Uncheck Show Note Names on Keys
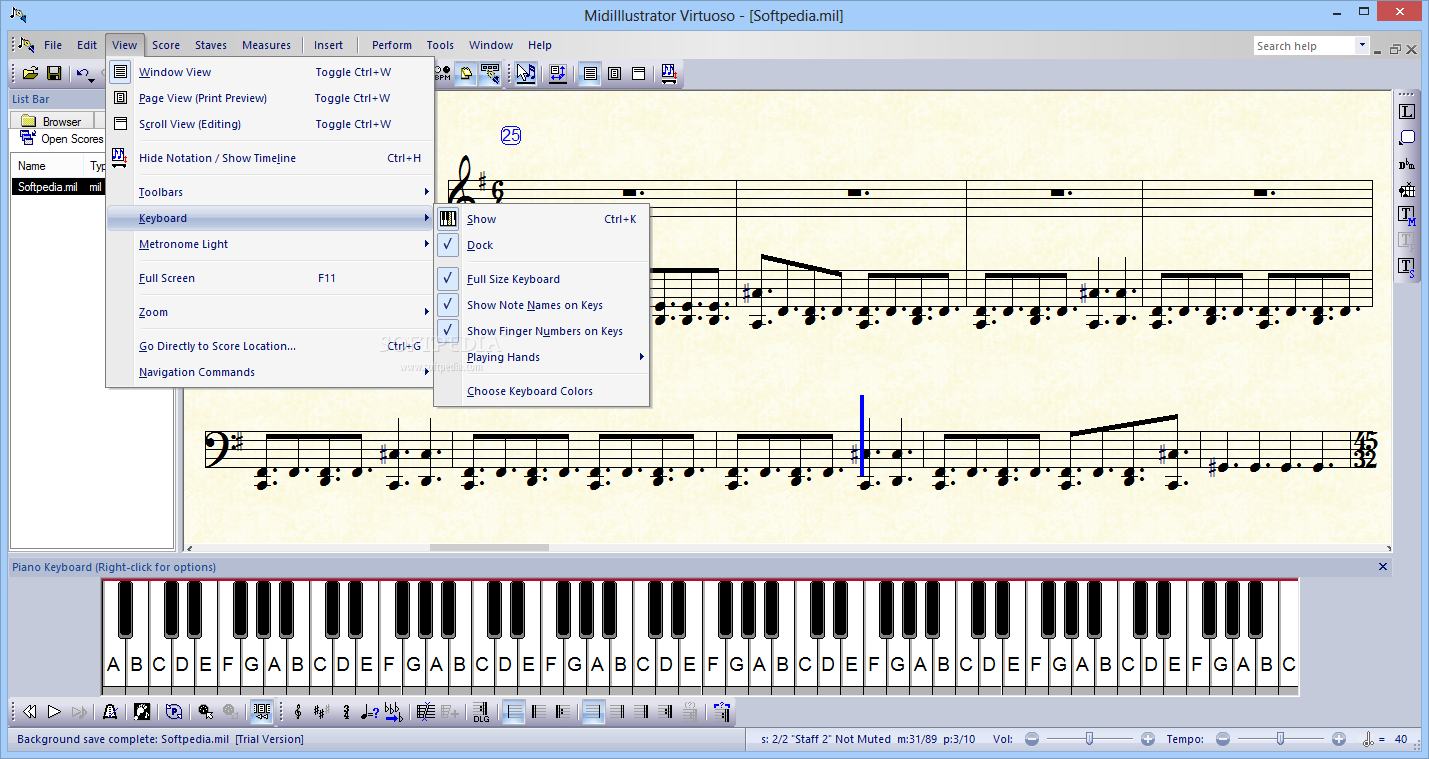This screenshot has height=759, width=1429. coord(541,305)
